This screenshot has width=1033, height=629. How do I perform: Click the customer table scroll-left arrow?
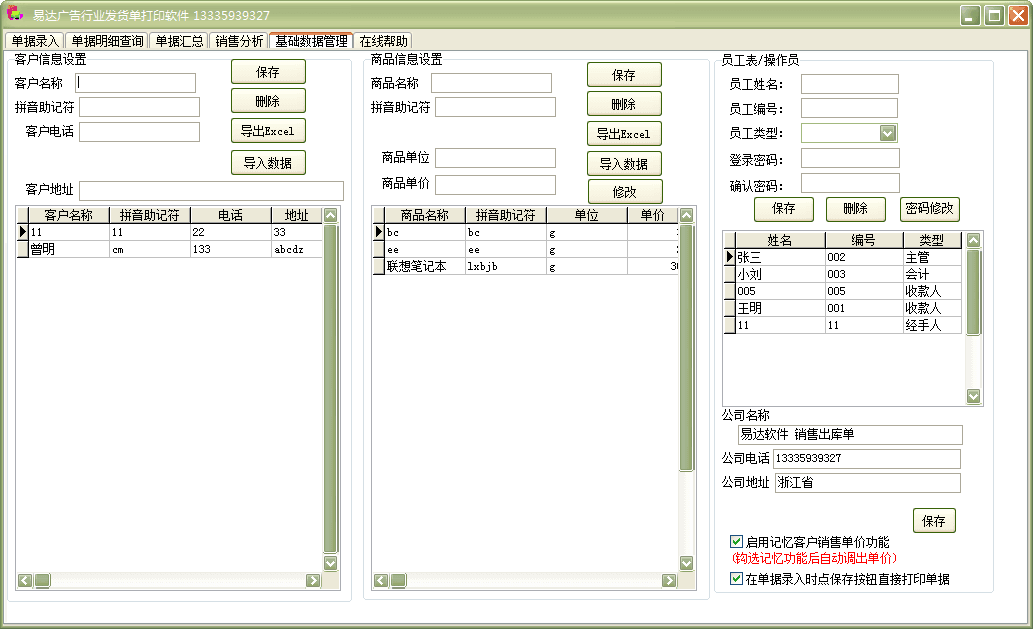(24, 580)
